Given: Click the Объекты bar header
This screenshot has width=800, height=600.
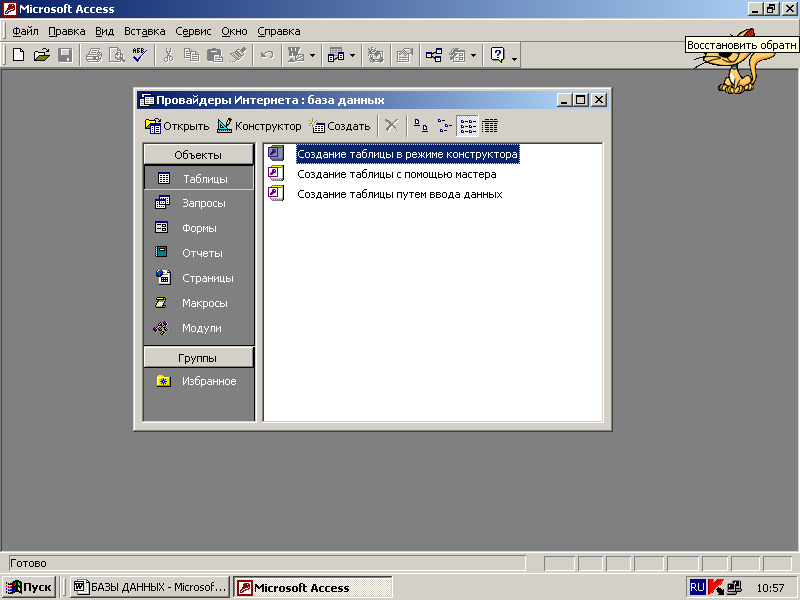Looking at the screenshot, I should tap(198, 155).
